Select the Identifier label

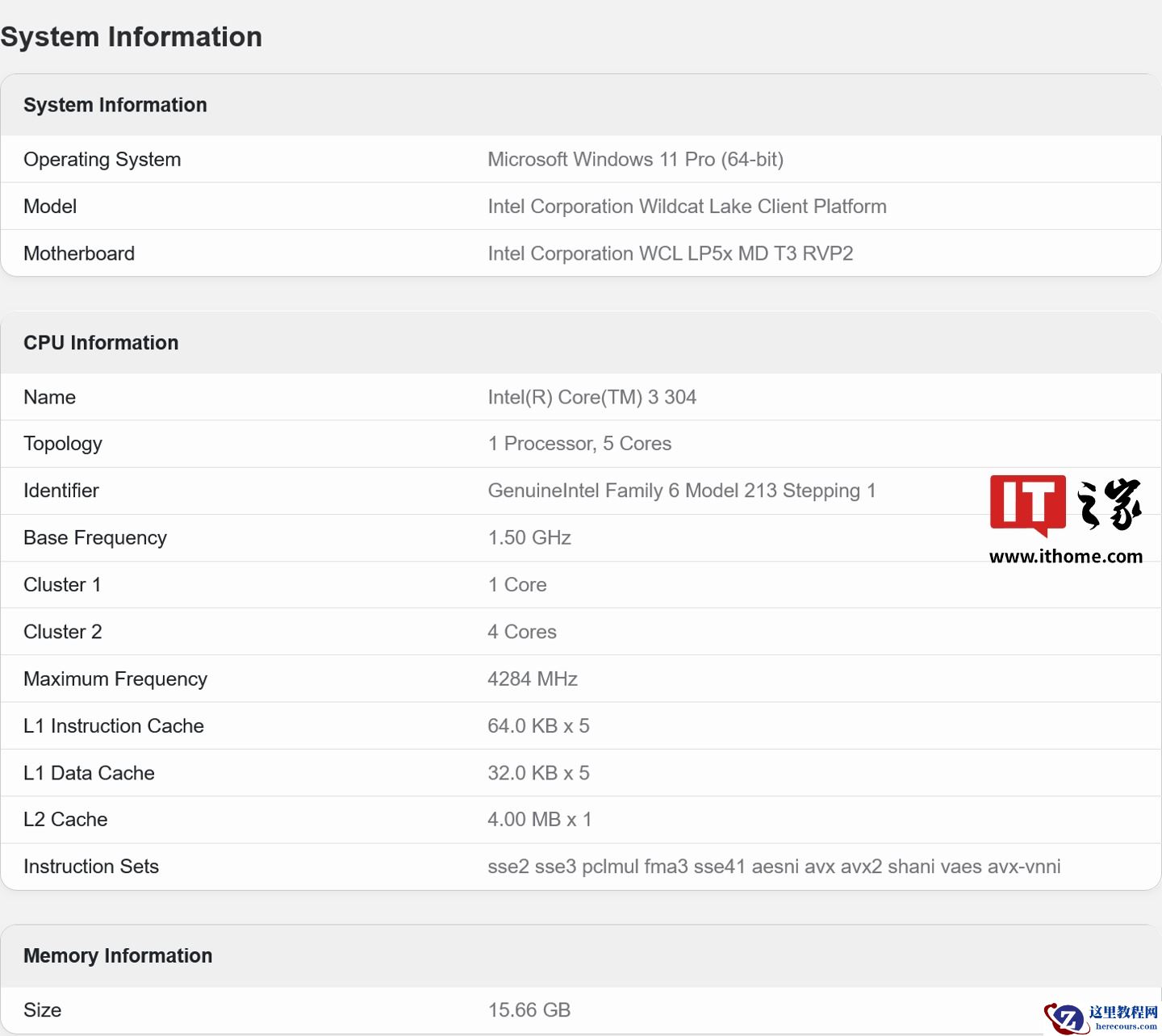[x=61, y=491]
